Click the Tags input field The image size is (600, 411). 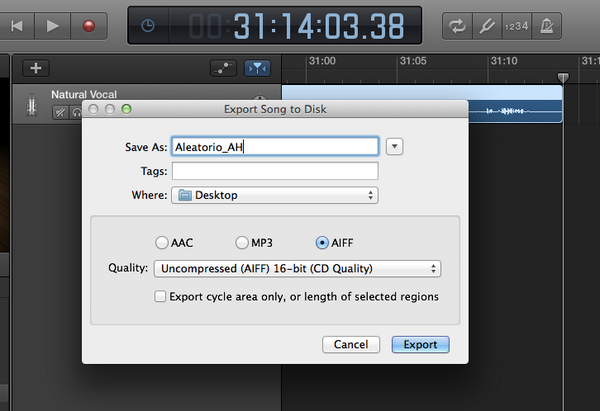click(x=275, y=171)
